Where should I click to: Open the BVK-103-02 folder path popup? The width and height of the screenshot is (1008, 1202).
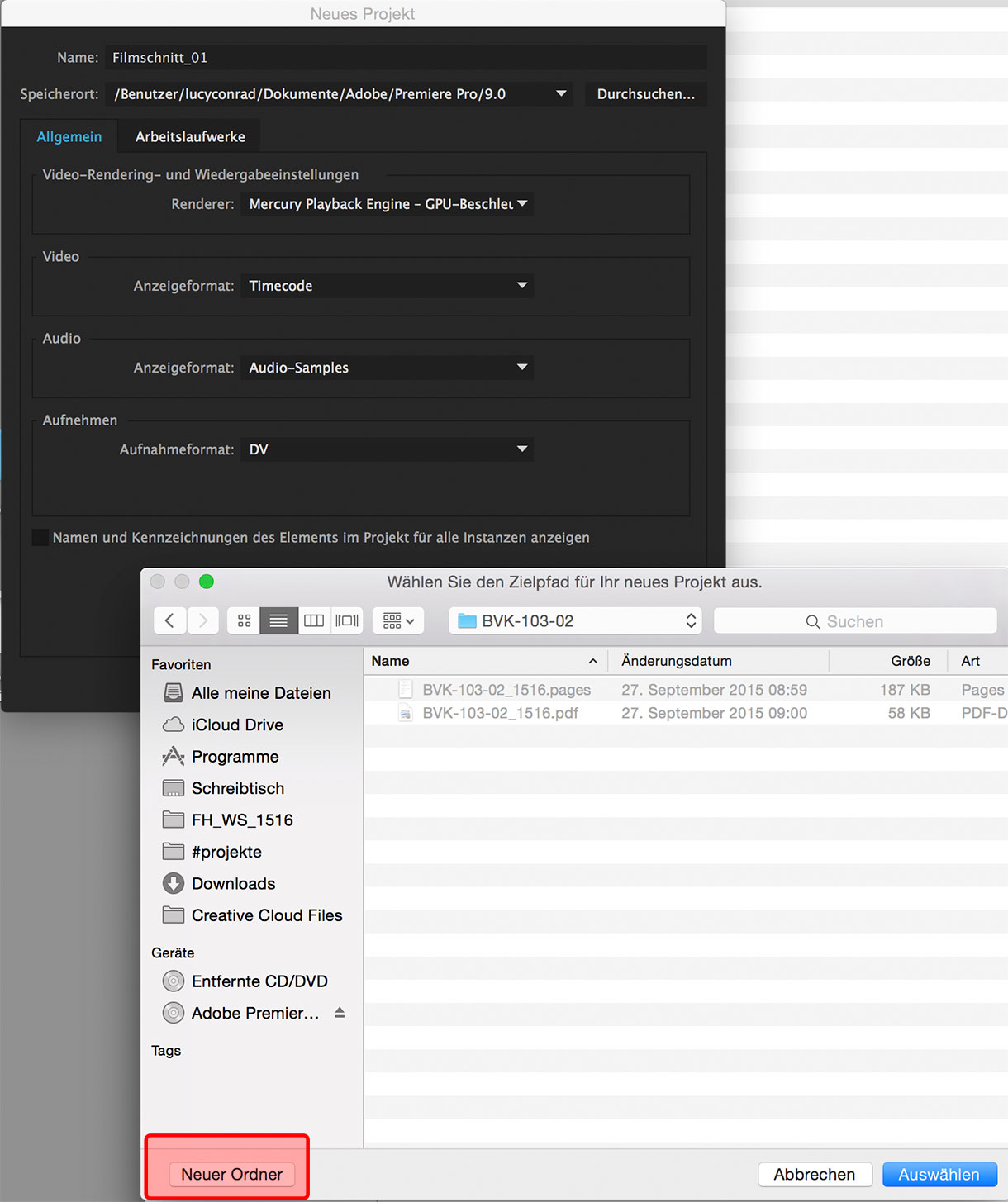click(x=575, y=620)
